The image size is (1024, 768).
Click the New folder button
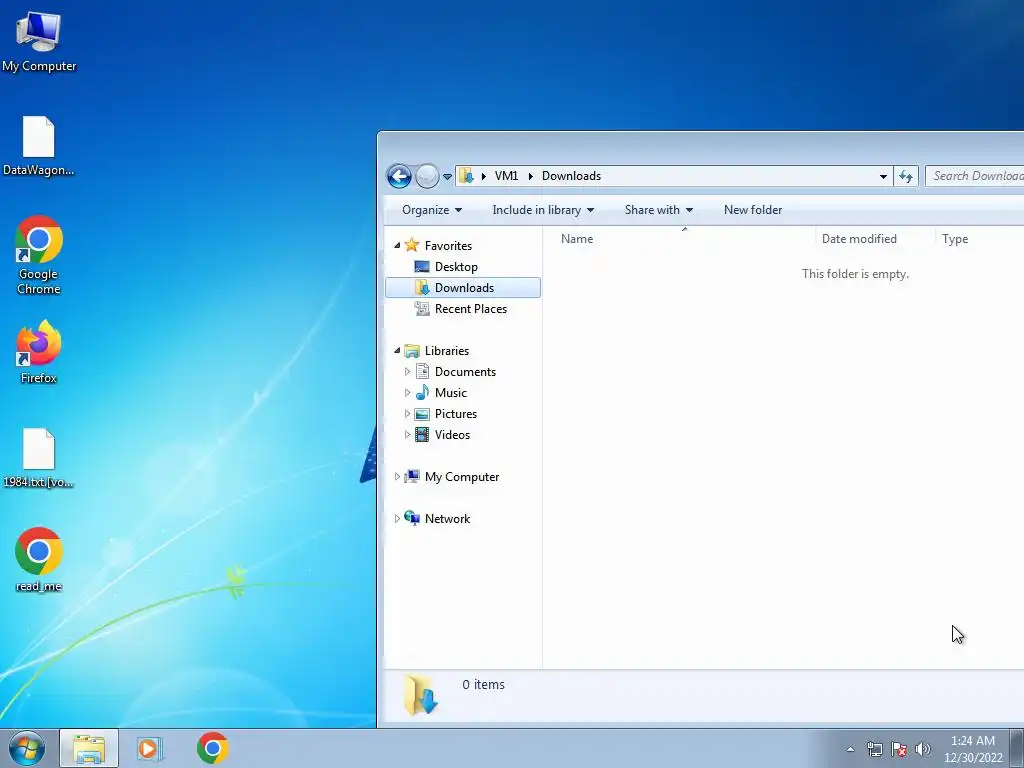click(752, 210)
